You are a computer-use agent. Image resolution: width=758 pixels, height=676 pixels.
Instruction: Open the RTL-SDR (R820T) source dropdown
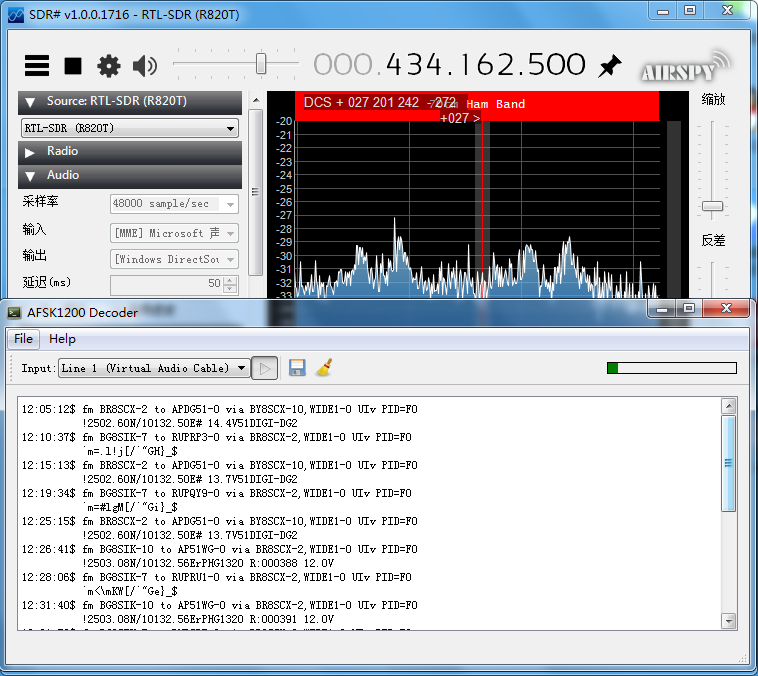130,128
